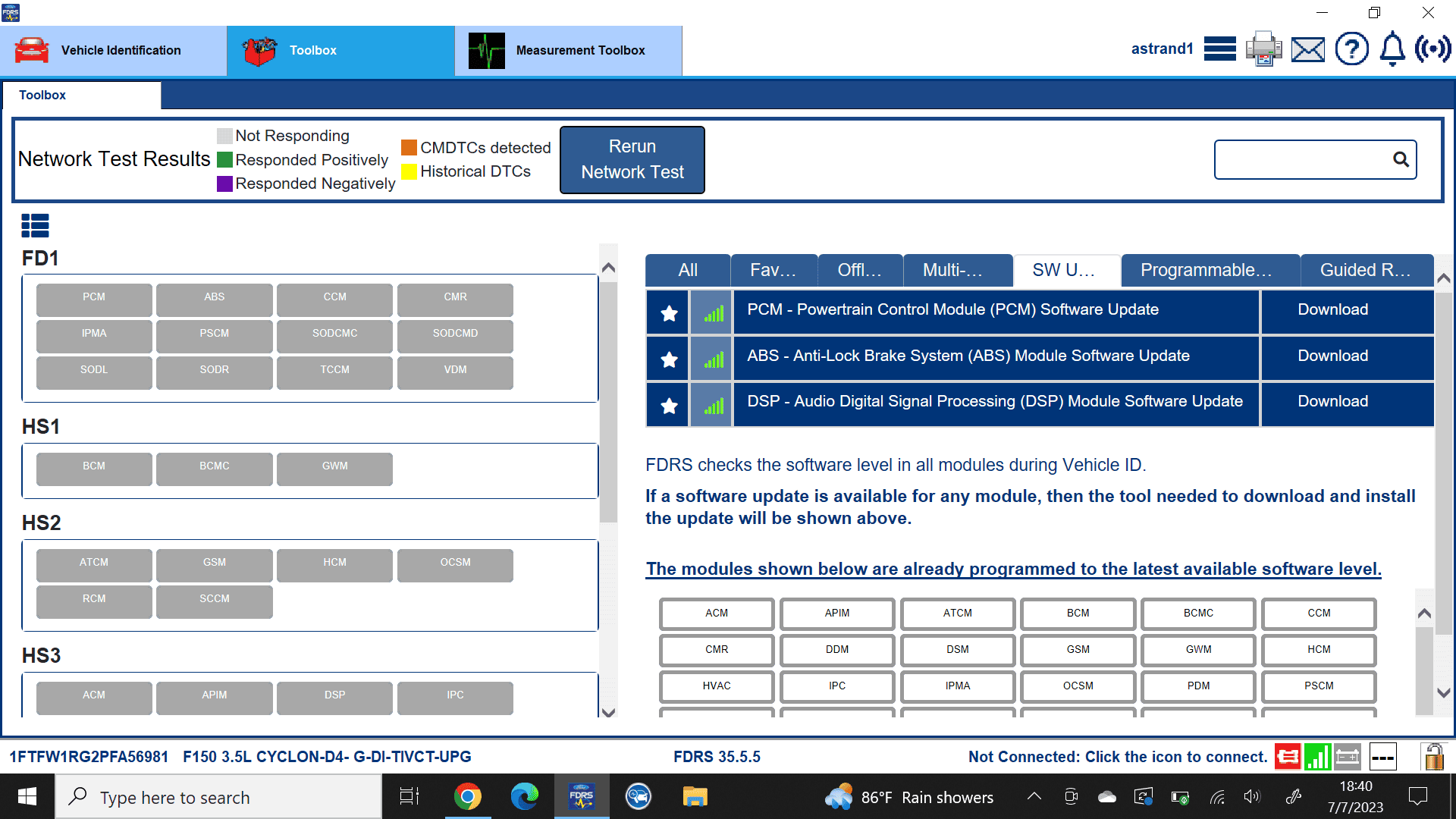Open the hamburger menu
Viewport: 1456px width, 819px height.
point(1219,49)
